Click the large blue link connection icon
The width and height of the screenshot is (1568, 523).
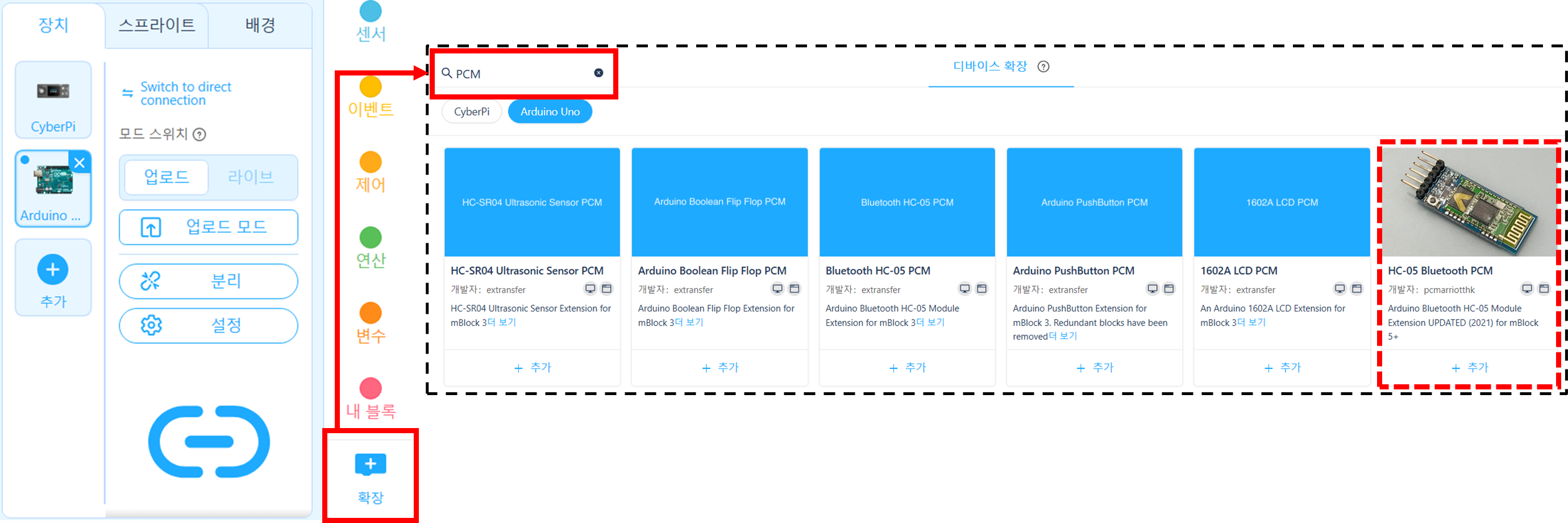pos(209,441)
